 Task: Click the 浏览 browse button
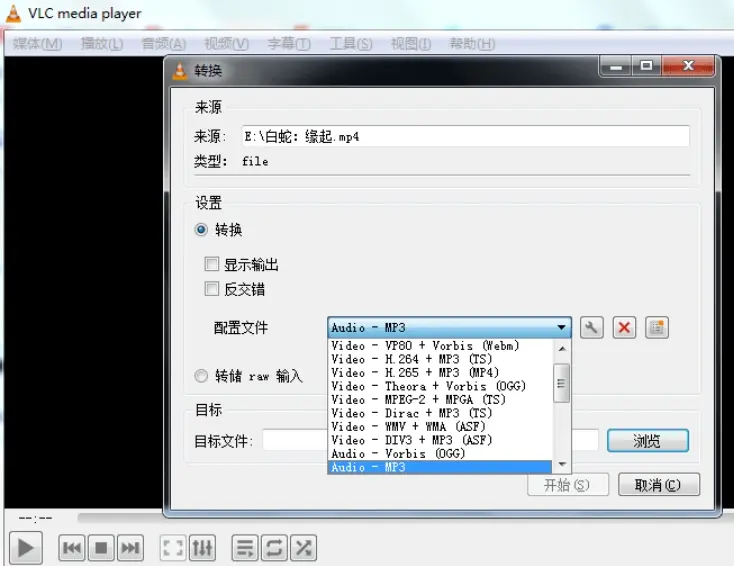point(648,441)
